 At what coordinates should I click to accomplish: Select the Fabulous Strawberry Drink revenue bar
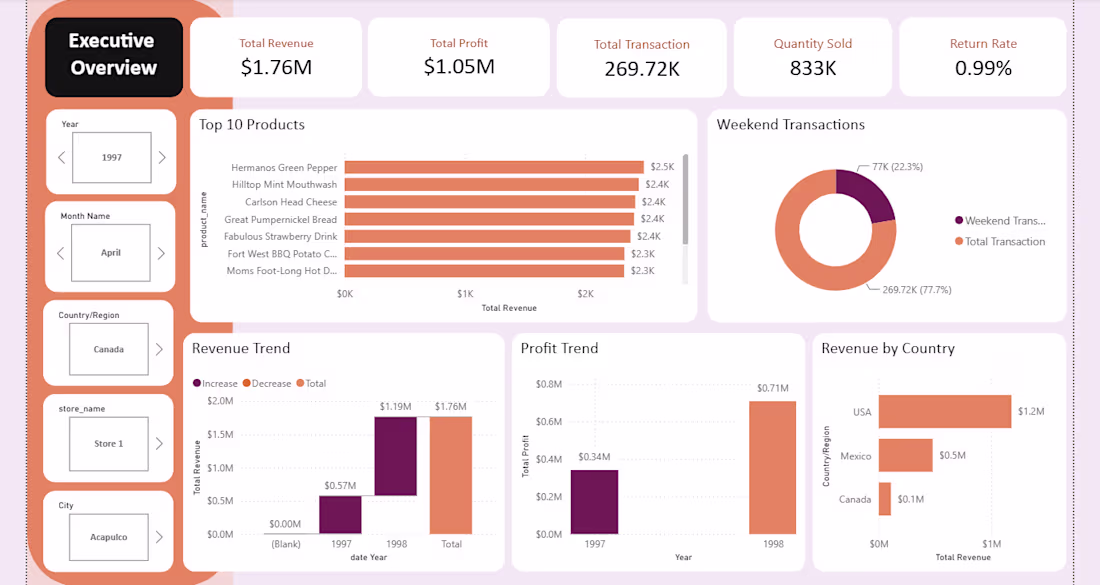[x=488, y=236]
